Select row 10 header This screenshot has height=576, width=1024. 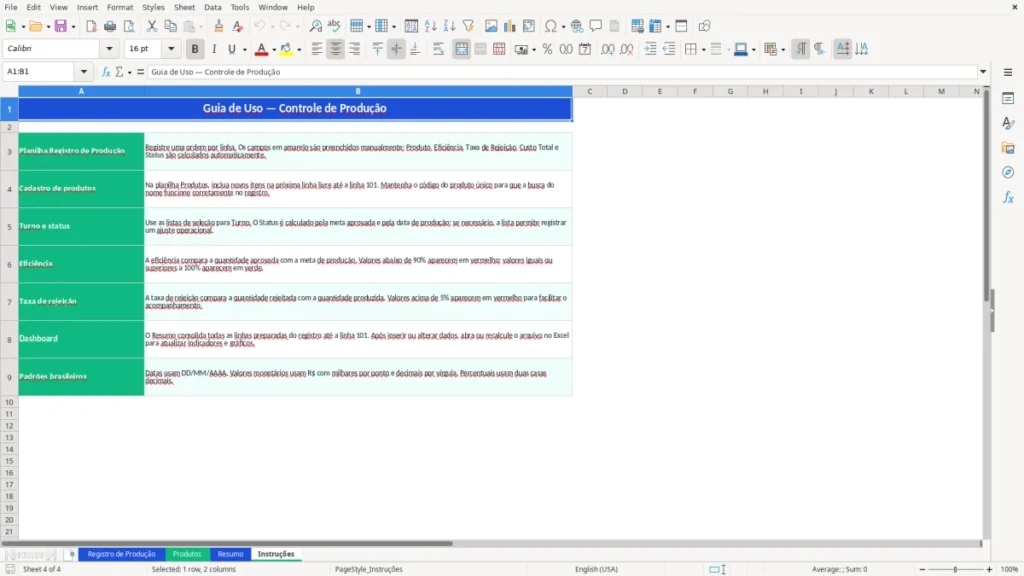(x=9, y=402)
